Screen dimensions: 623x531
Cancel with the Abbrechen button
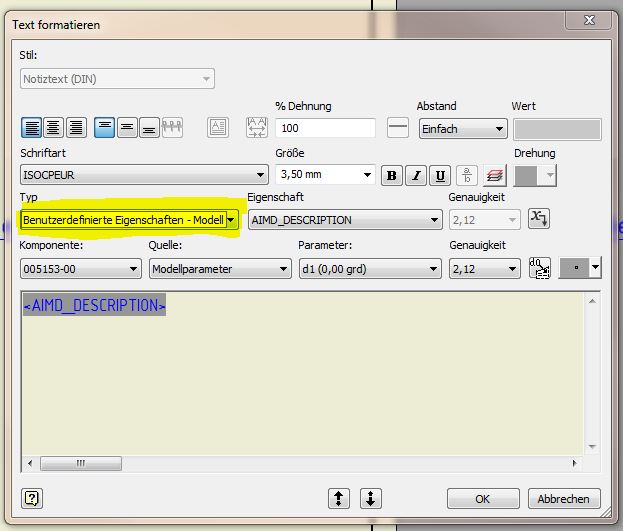pyautogui.click(x=564, y=498)
